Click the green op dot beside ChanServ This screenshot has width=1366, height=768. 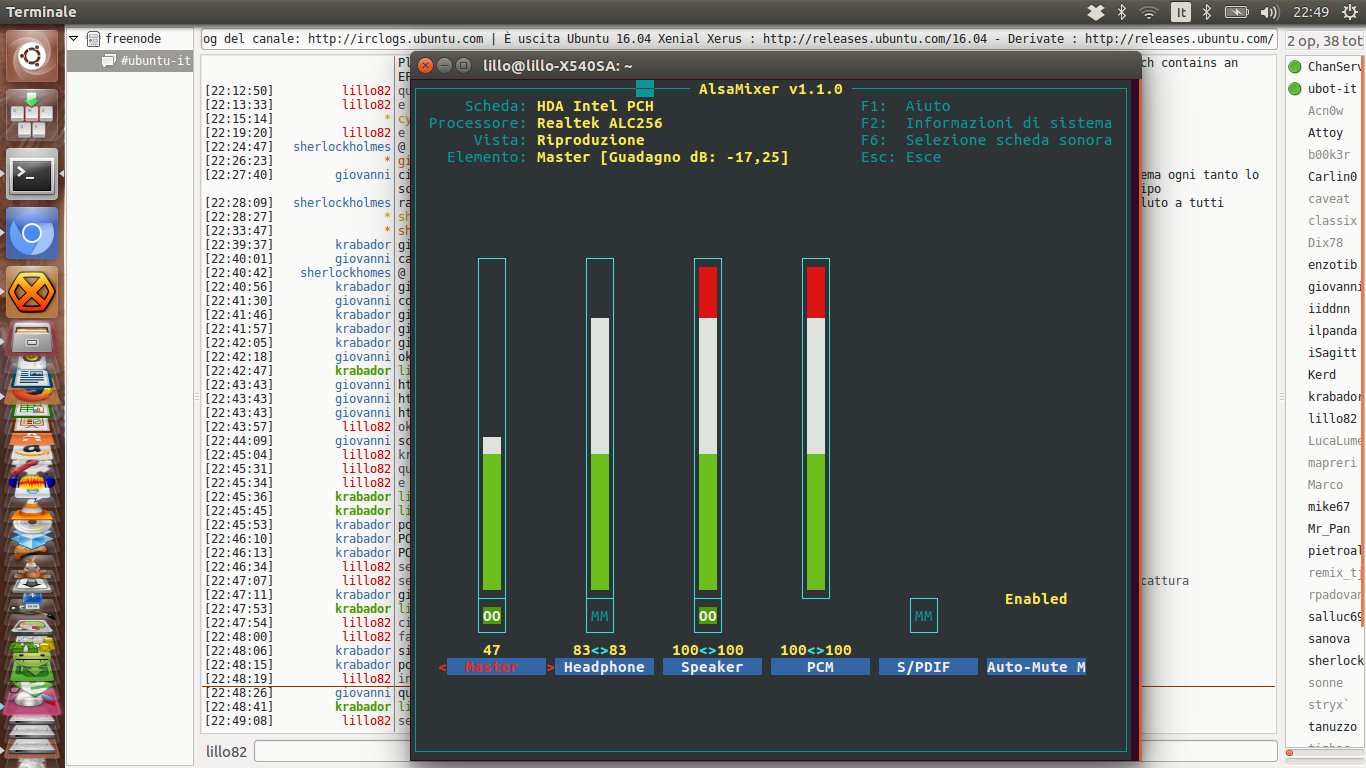click(1295, 67)
